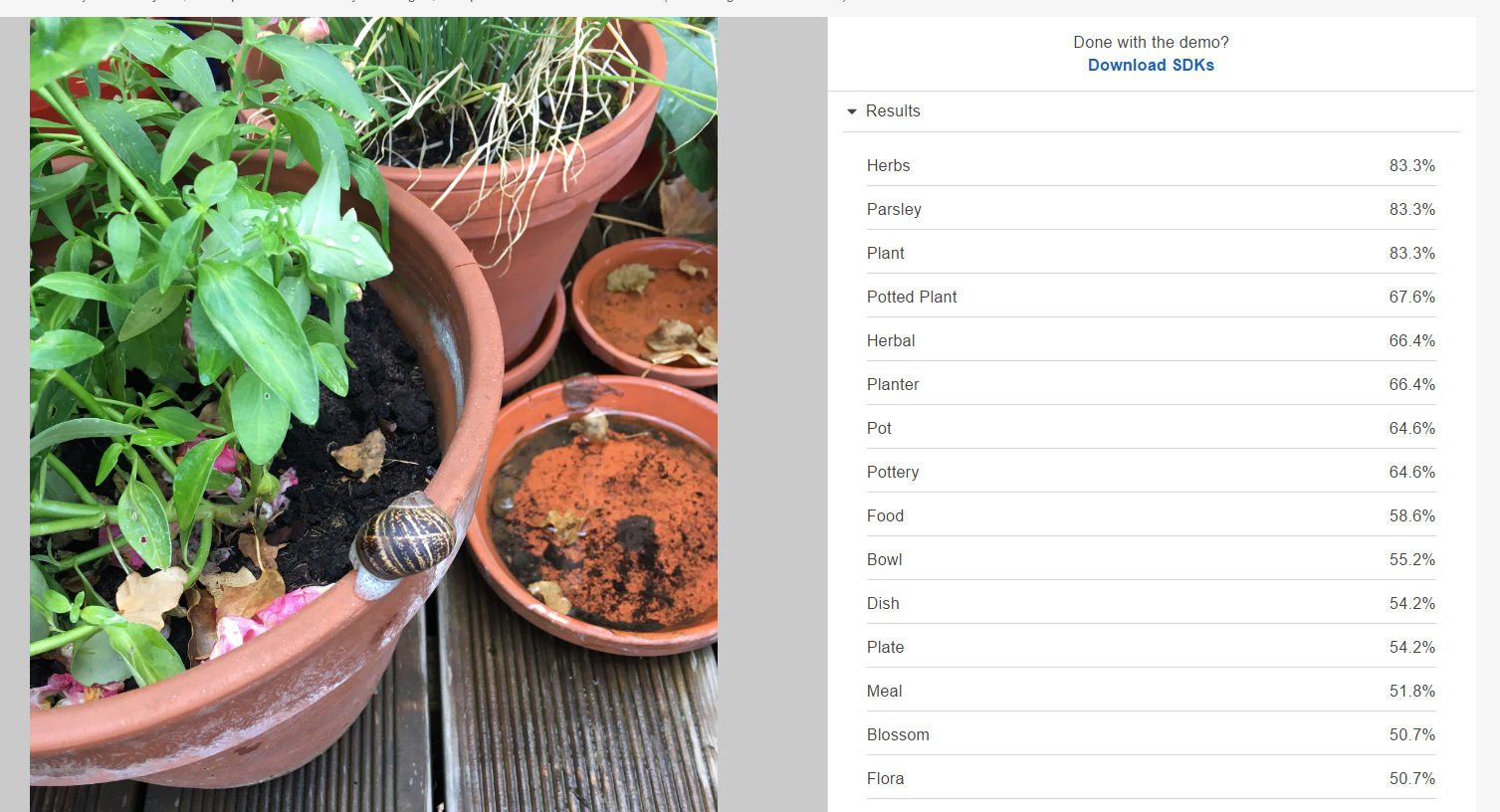Choose the Potted Plant label
1500x812 pixels.
(912, 297)
